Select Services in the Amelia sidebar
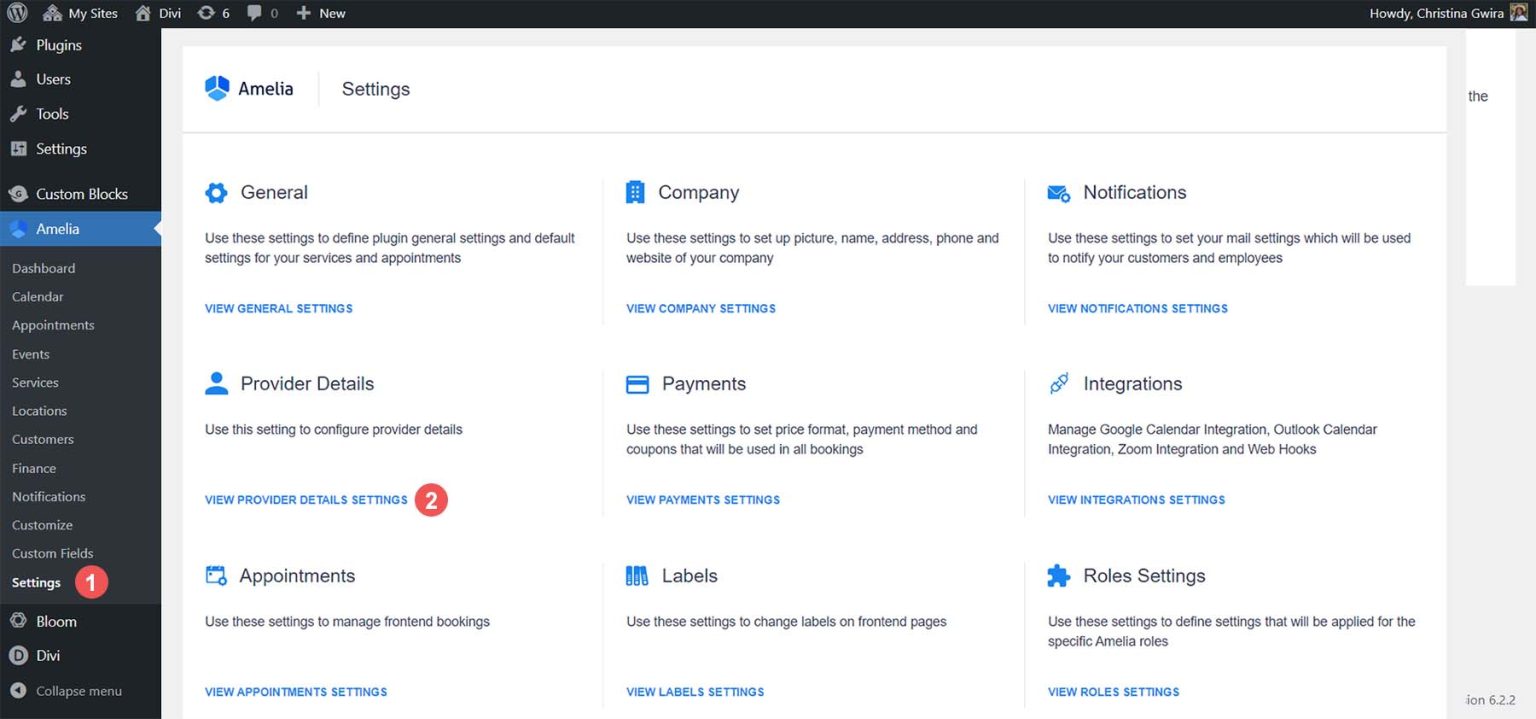 (x=35, y=382)
